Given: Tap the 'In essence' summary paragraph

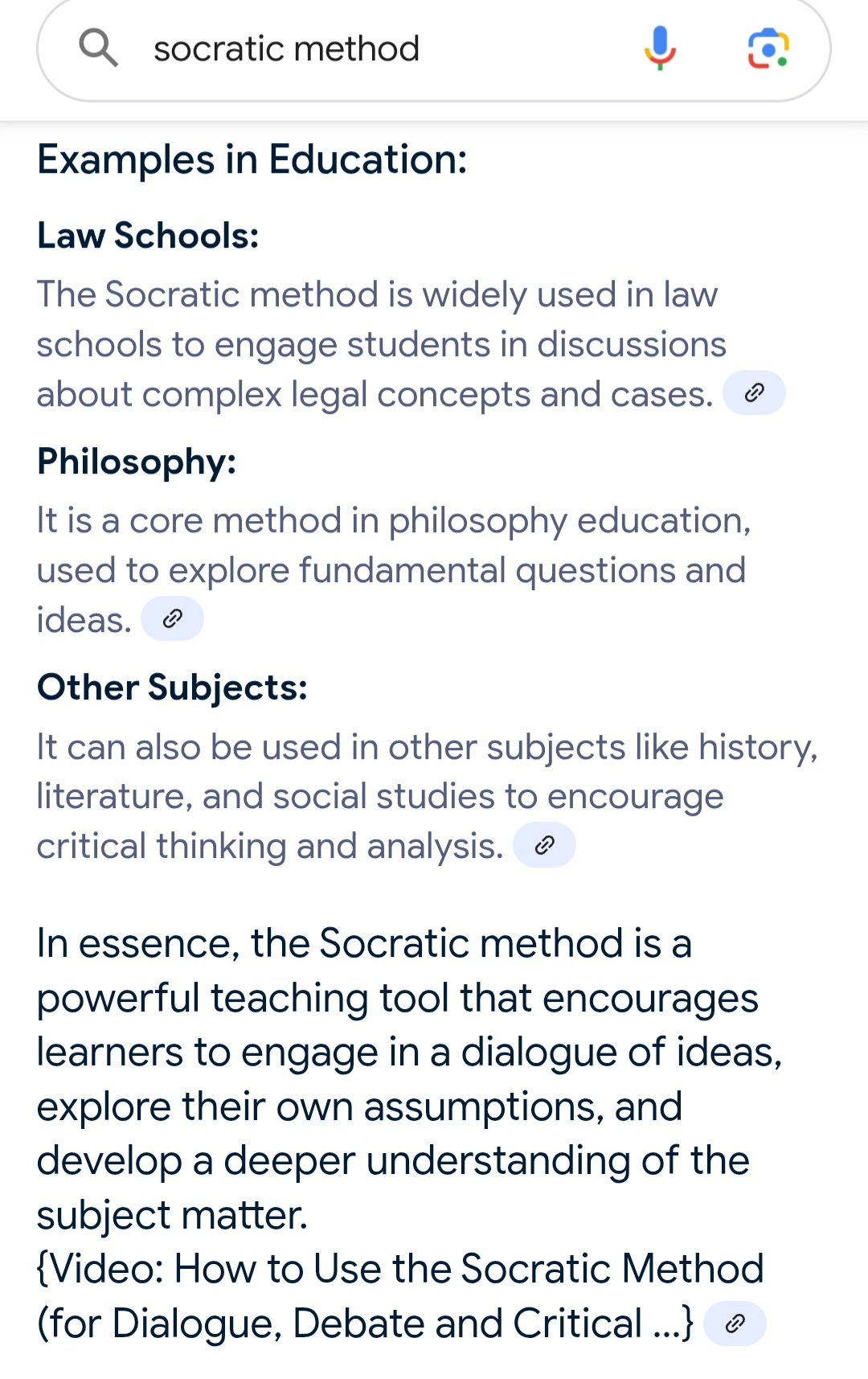Looking at the screenshot, I should [410, 1078].
